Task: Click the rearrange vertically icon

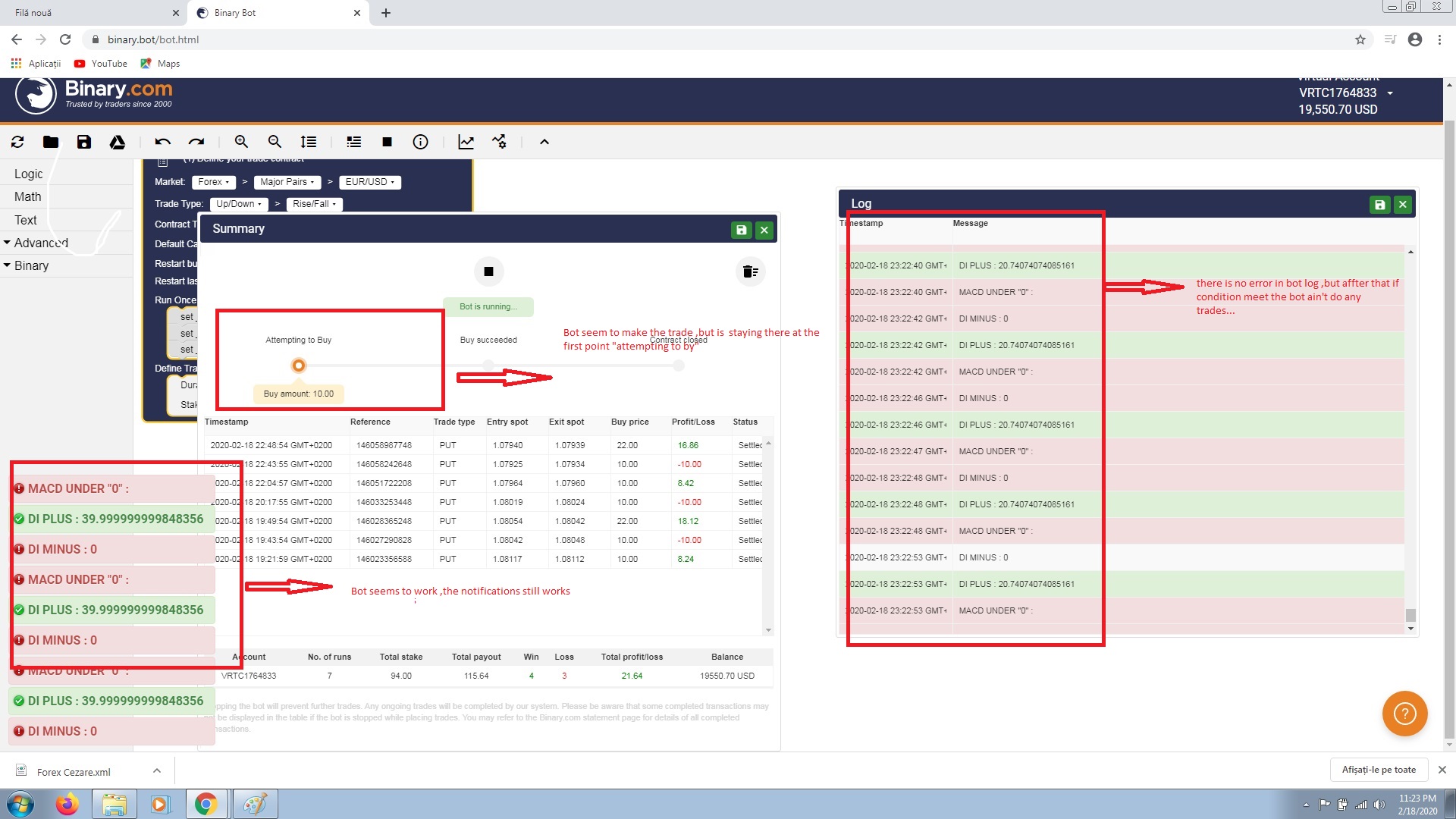Action: [x=309, y=142]
